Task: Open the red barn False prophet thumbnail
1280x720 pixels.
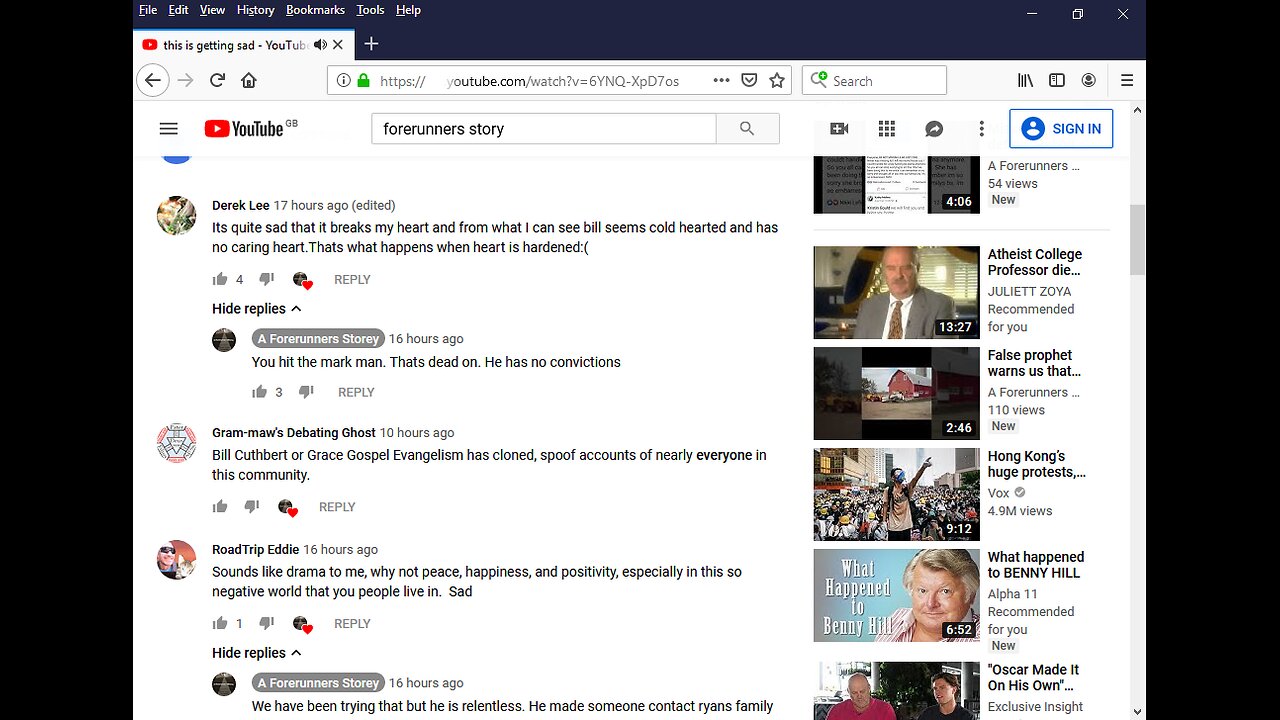Action: [x=897, y=394]
